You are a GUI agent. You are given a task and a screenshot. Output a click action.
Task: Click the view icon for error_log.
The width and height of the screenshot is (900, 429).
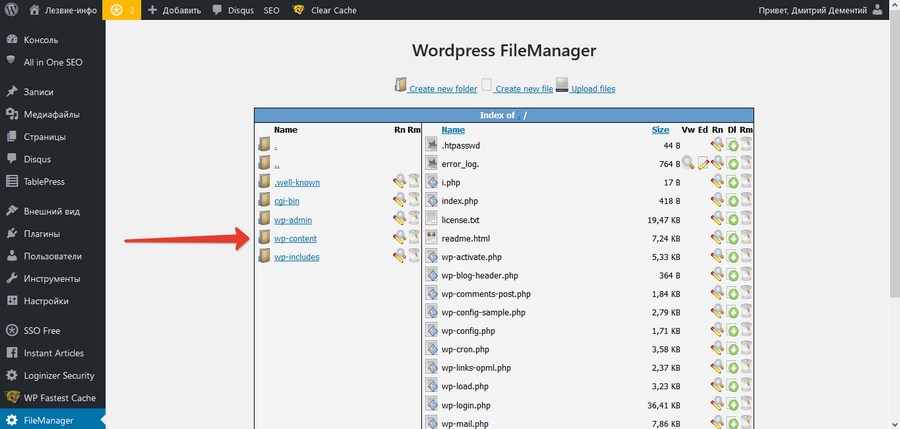(688, 164)
